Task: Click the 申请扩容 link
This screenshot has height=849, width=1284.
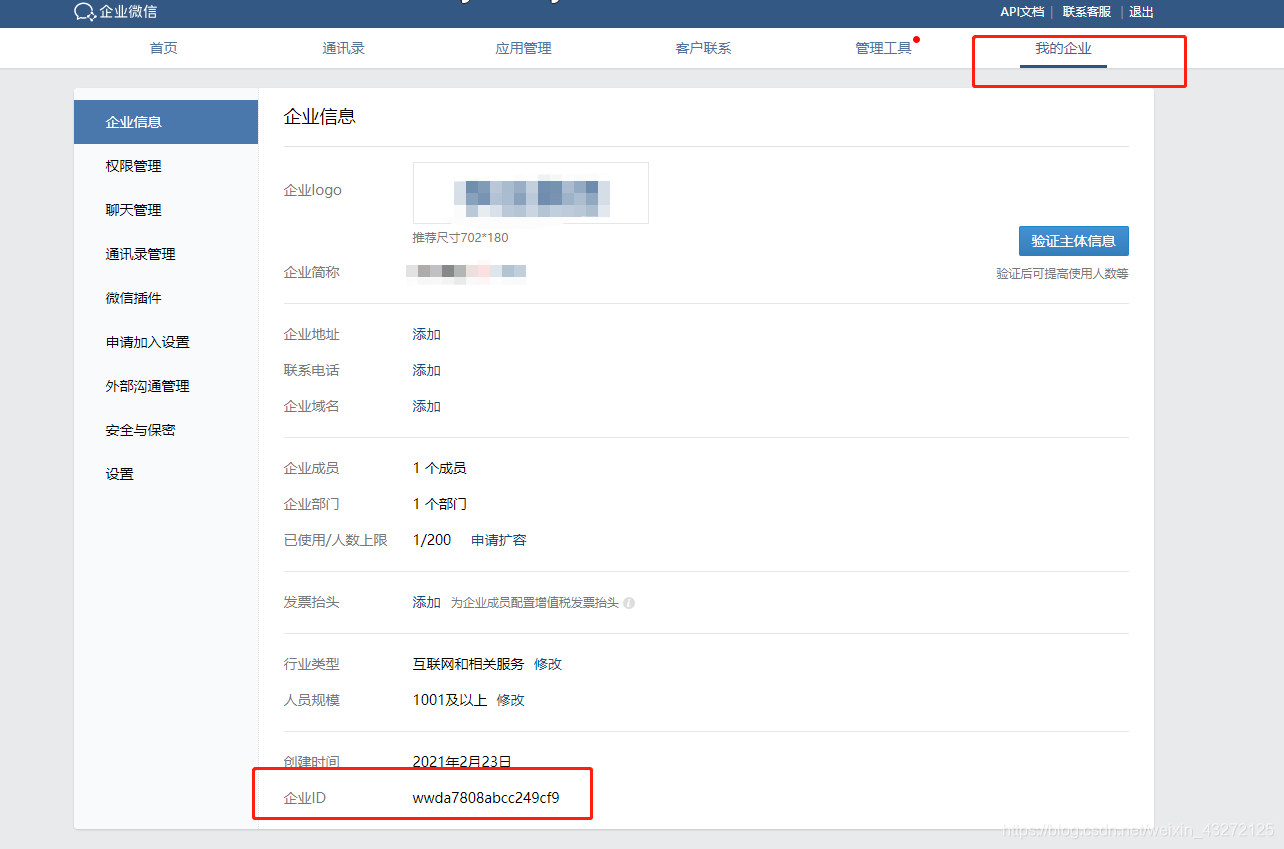Action: (x=499, y=540)
